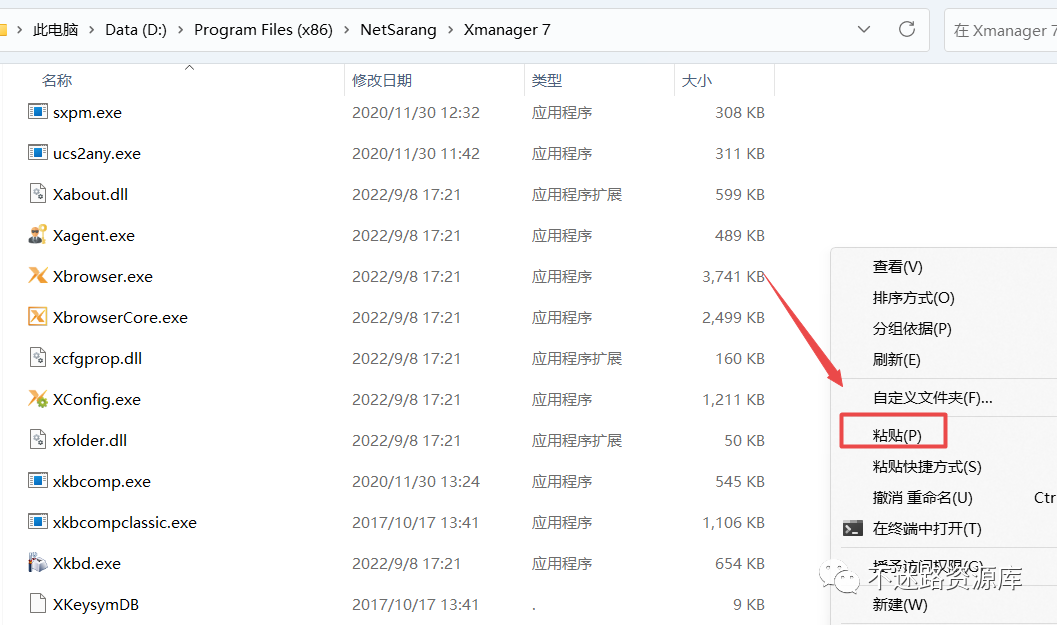Click the xcfgprop.dll file icon

[38, 357]
